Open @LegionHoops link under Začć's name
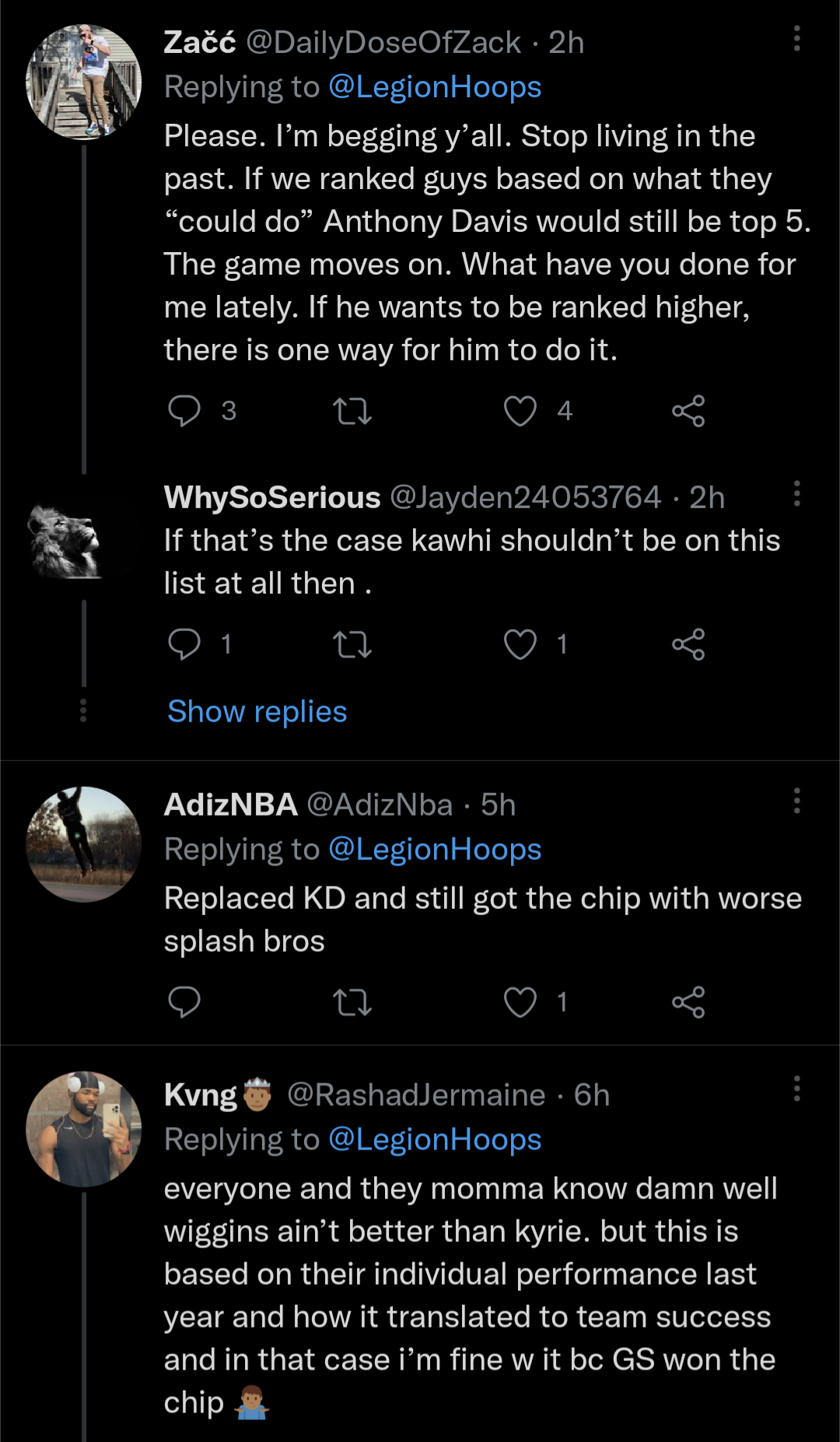Viewport: 840px width, 1442px height. coord(435,87)
